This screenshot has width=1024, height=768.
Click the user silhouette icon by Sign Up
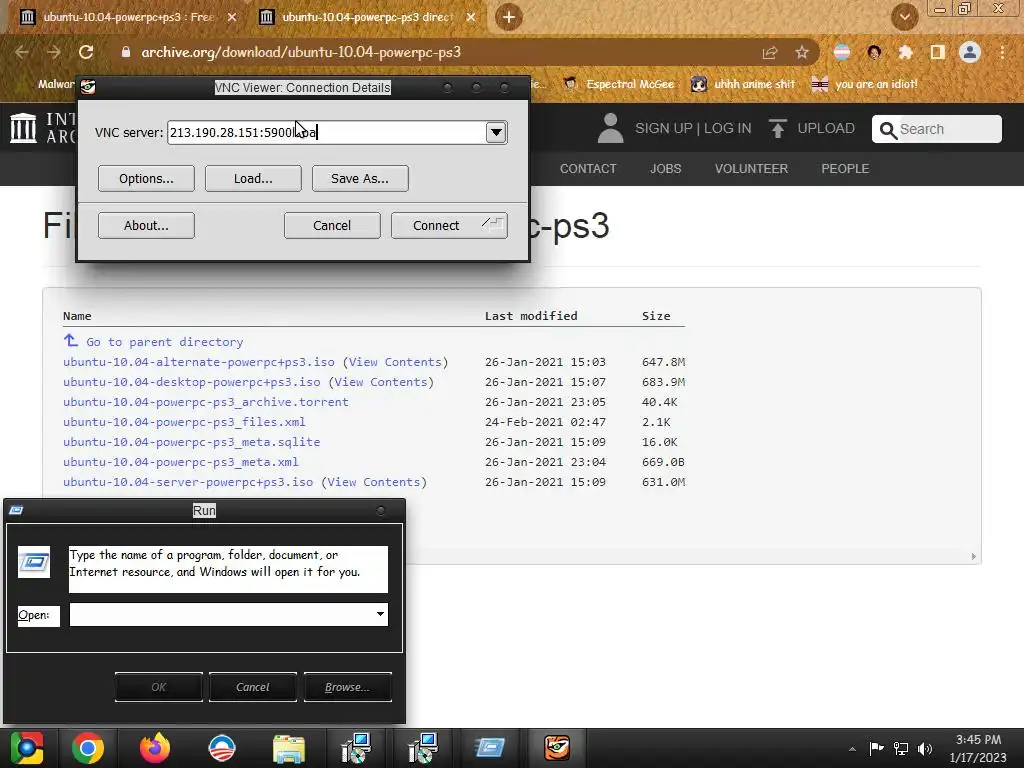611,128
